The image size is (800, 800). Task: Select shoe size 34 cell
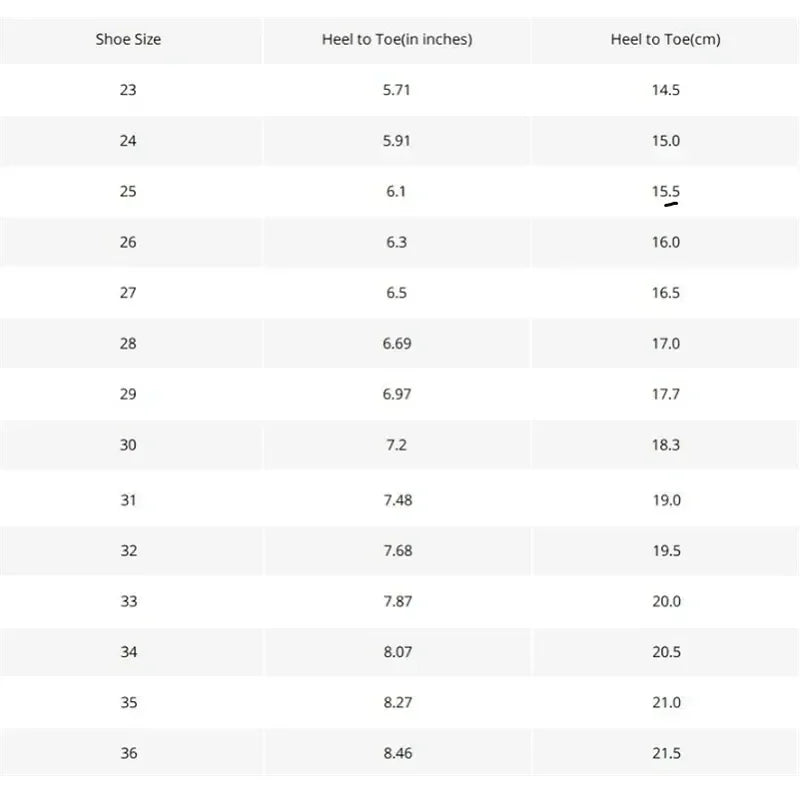tap(128, 652)
